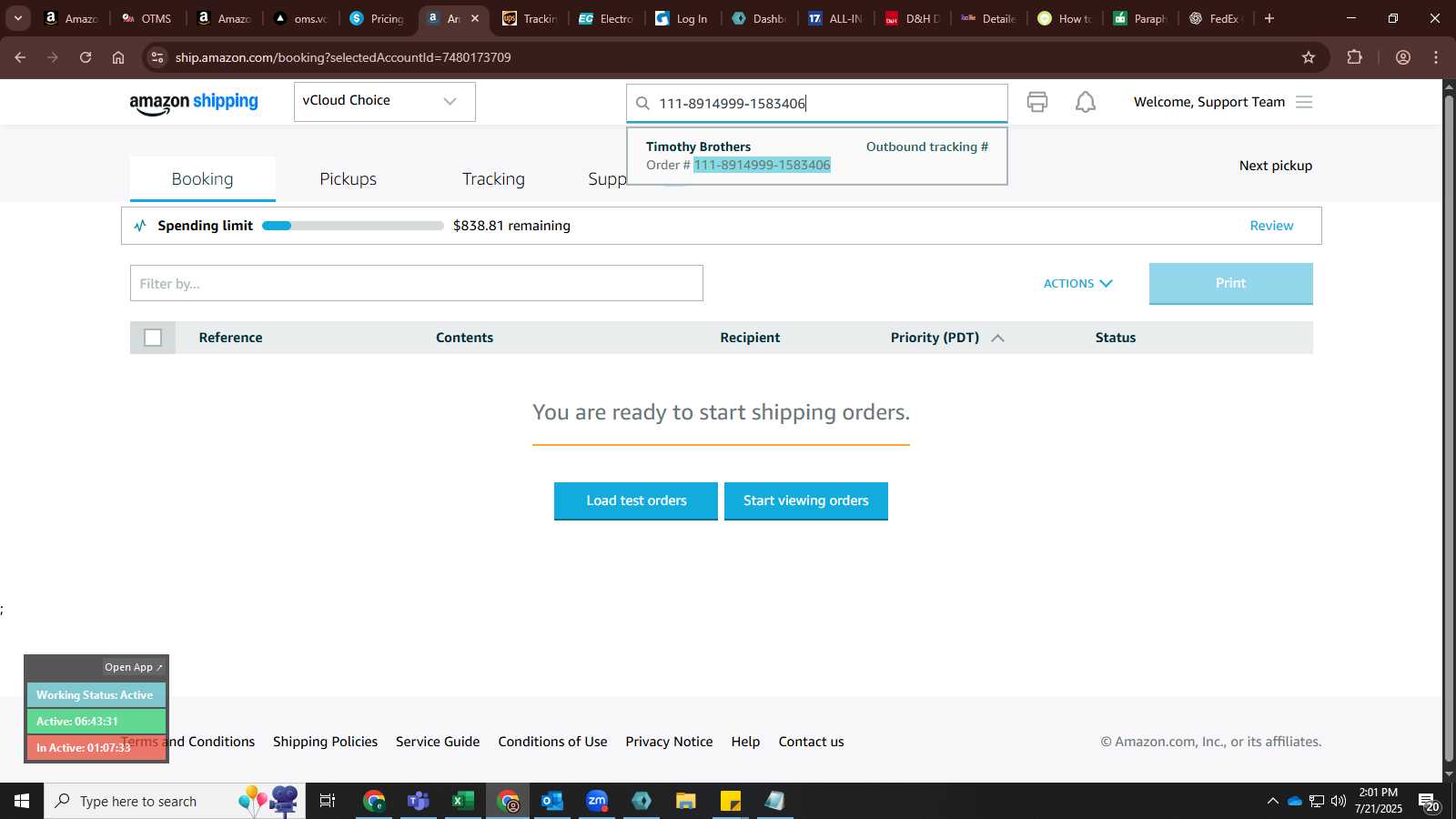Click Start viewing orders button
Screen dimensions: 1456x819
[x=806, y=500]
